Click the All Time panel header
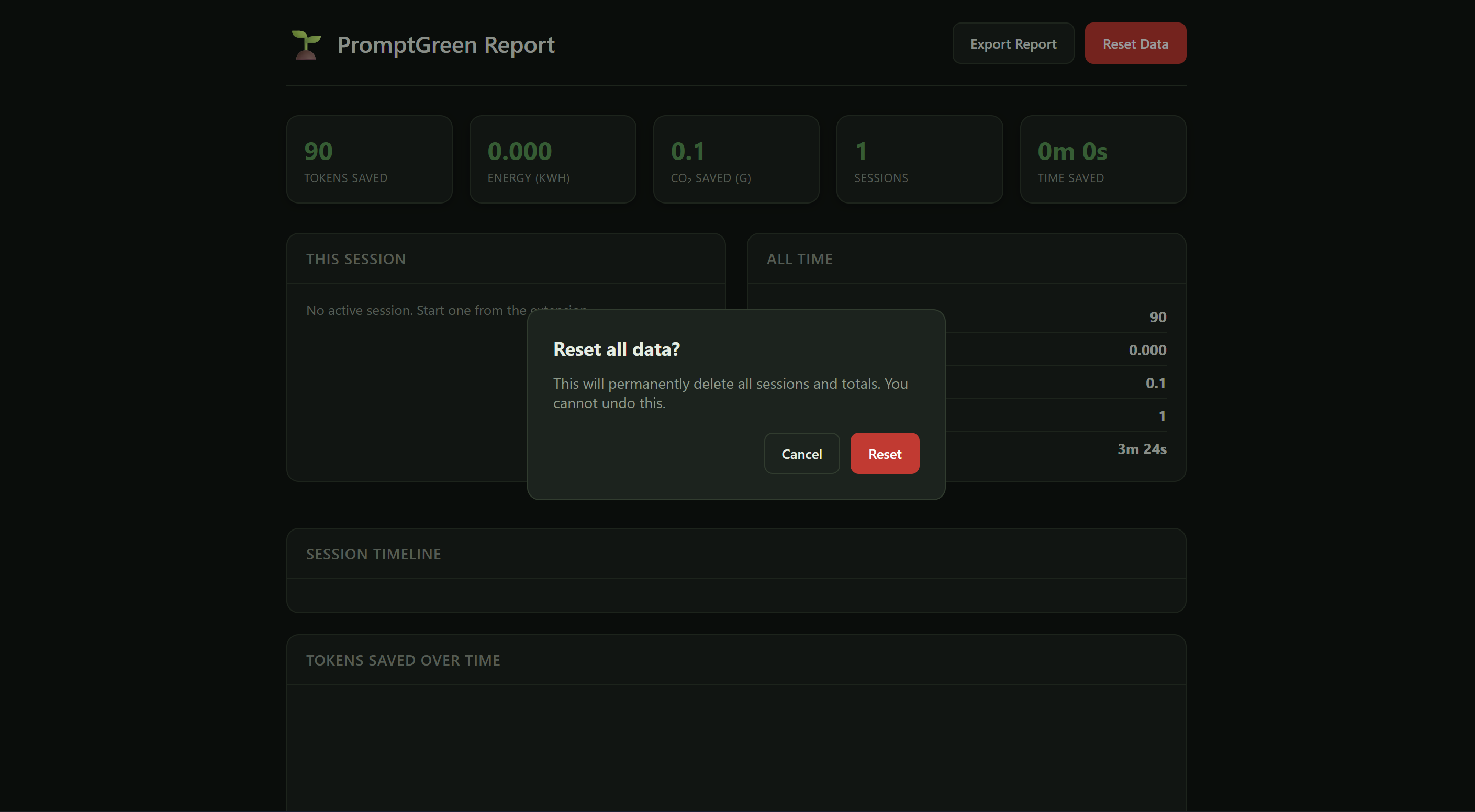Image resolution: width=1475 pixels, height=812 pixels. [x=799, y=258]
